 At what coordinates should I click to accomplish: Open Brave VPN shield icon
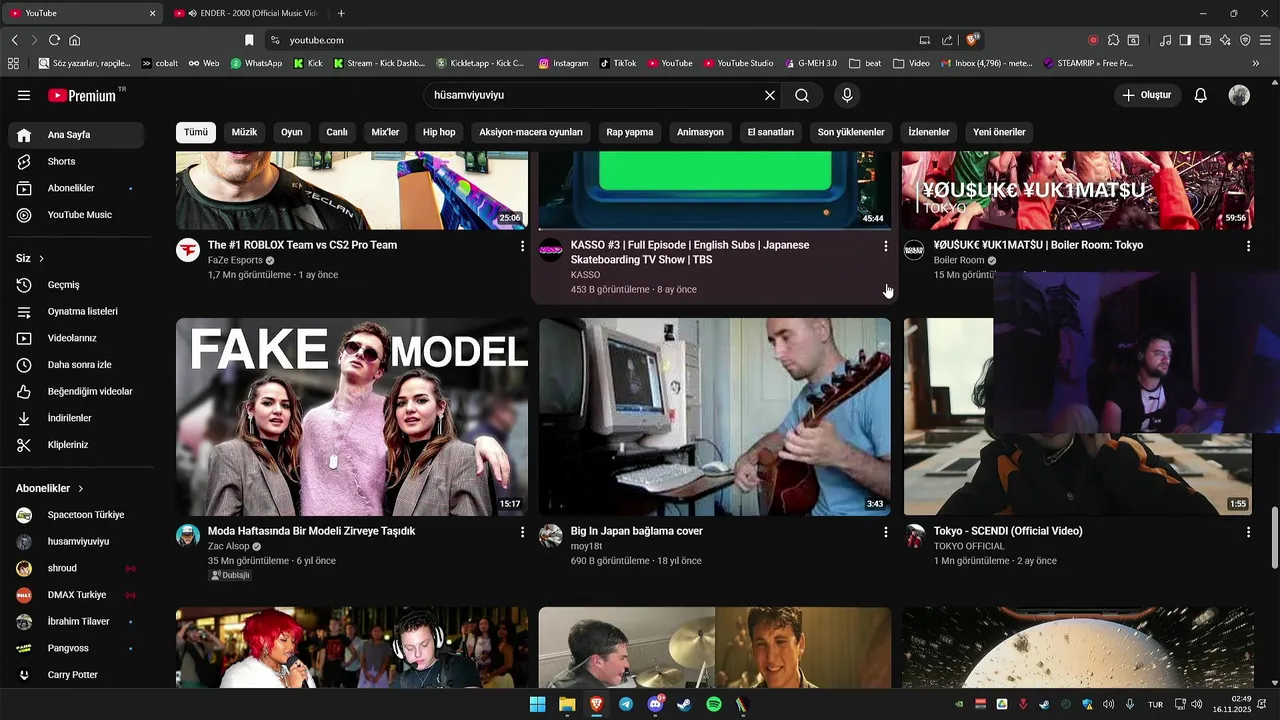tap(1245, 40)
